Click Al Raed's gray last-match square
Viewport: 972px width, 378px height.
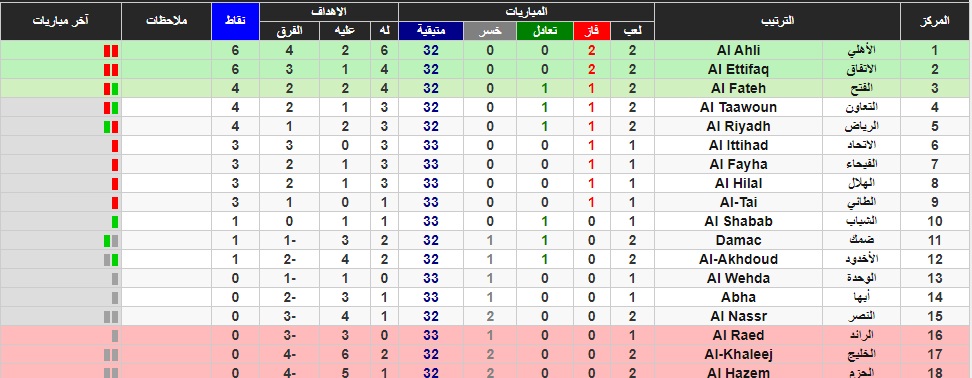tap(115, 336)
